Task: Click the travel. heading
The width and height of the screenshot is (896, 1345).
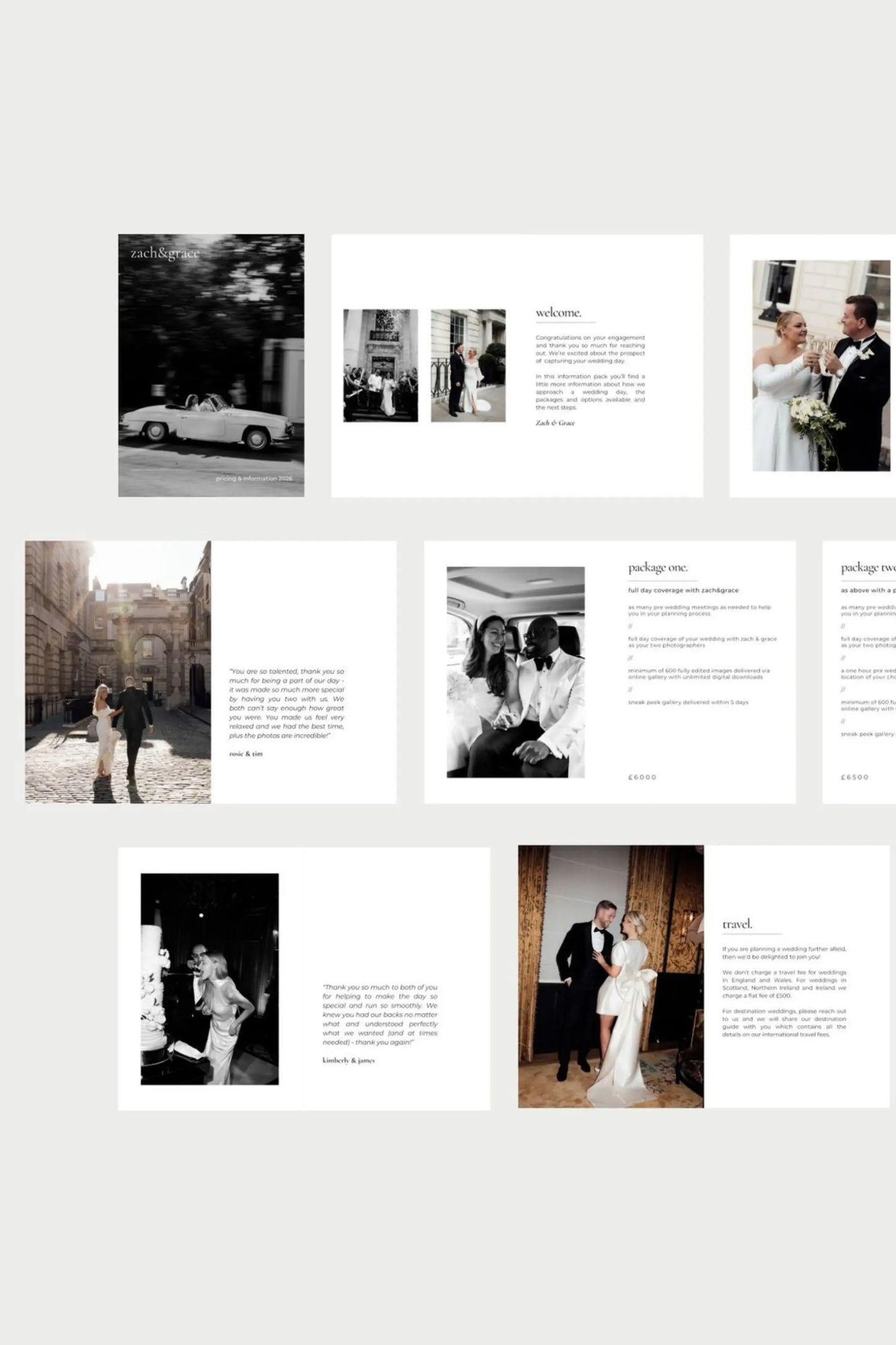Action: pyautogui.click(x=737, y=924)
